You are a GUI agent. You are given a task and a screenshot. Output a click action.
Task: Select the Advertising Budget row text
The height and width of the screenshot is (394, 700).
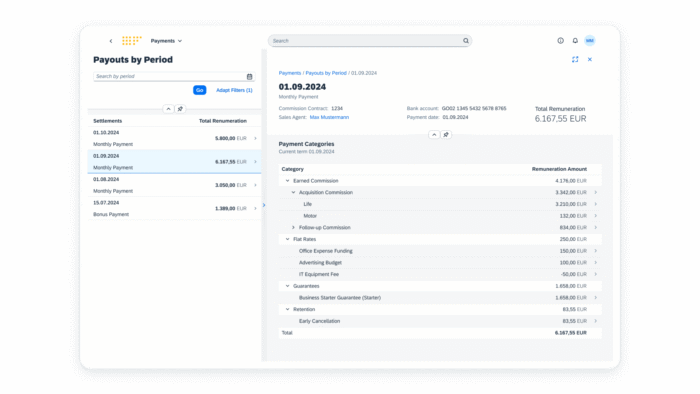[320, 262]
